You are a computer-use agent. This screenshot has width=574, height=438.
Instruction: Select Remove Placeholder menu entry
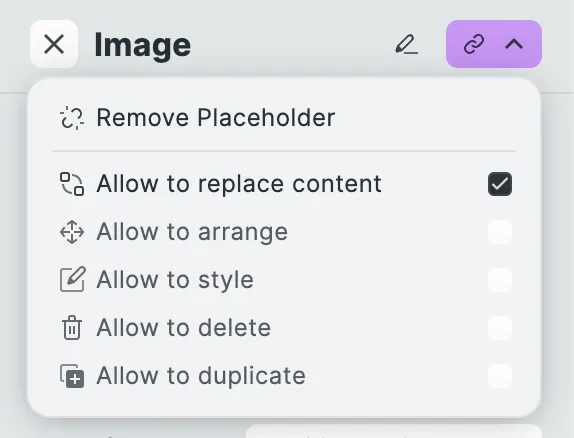[284, 118]
